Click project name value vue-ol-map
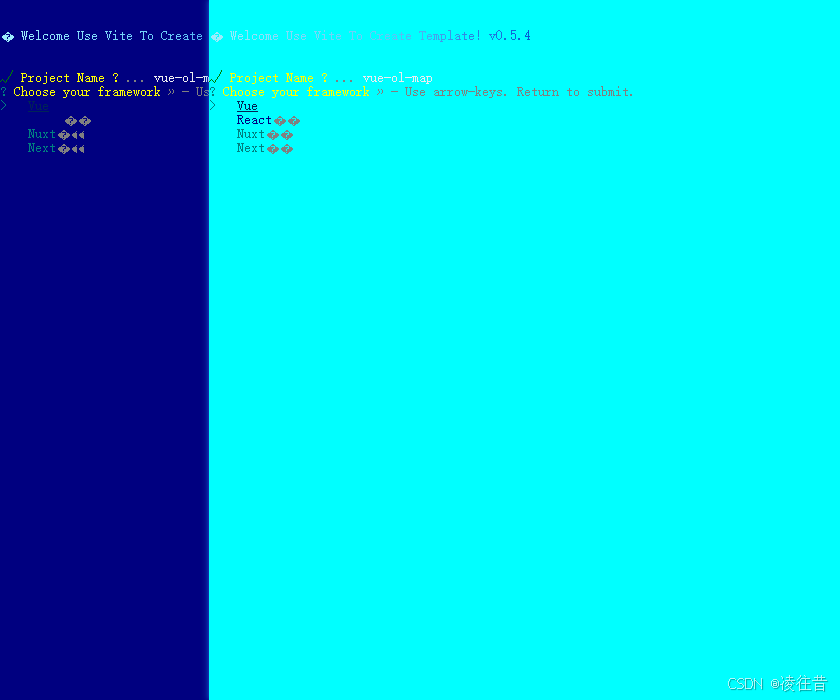Screen dimensions: 840x700 click(x=398, y=78)
